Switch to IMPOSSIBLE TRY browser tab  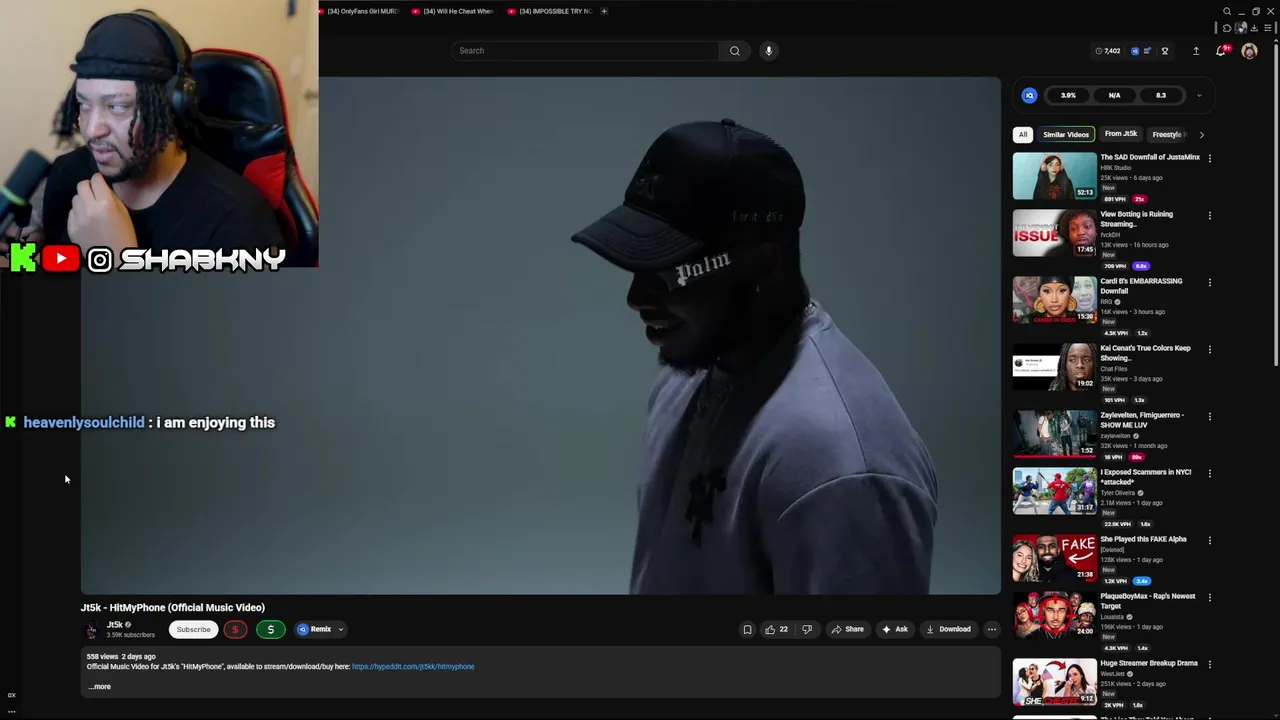551,11
